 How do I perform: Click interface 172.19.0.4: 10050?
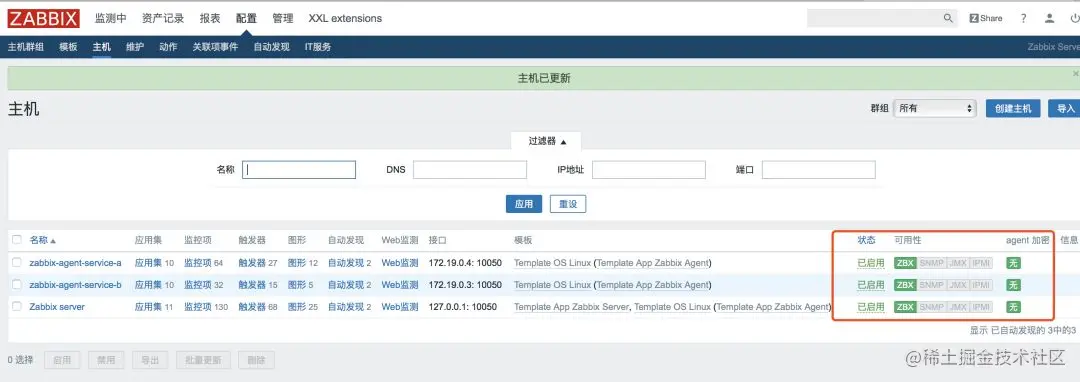[x=465, y=263]
